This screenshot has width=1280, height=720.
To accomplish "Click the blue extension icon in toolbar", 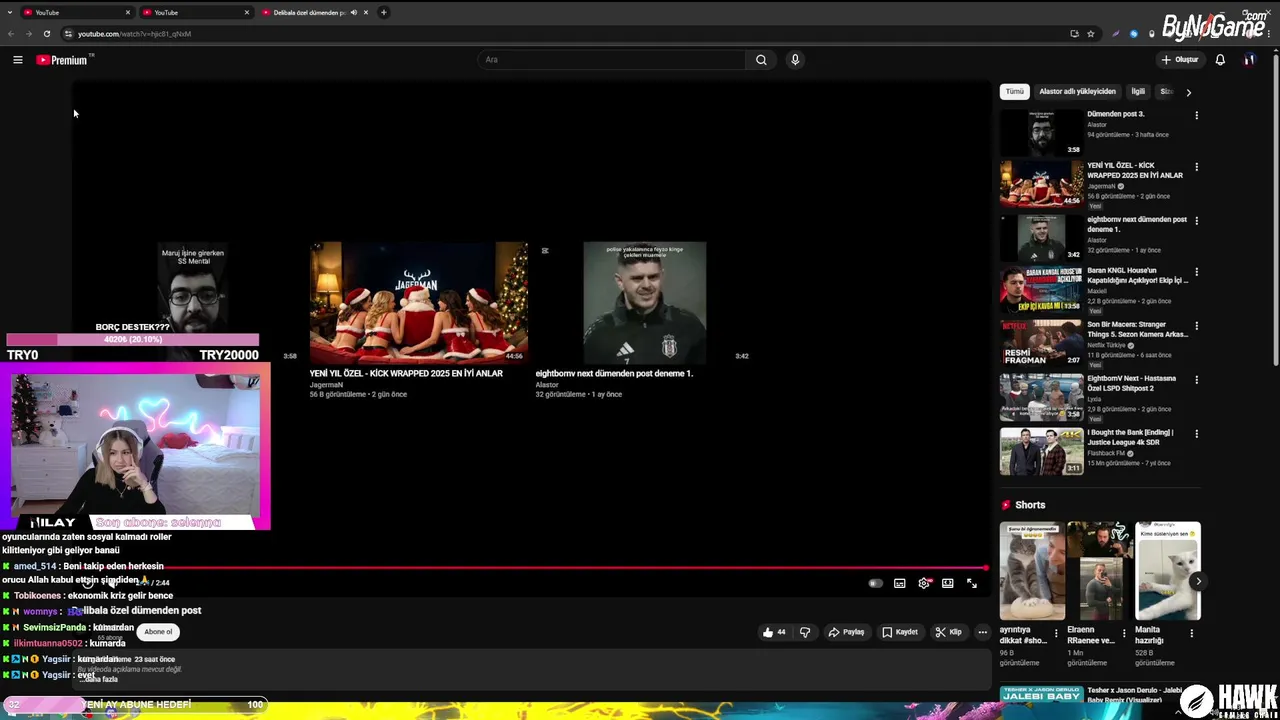I will tap(1134, 34).
